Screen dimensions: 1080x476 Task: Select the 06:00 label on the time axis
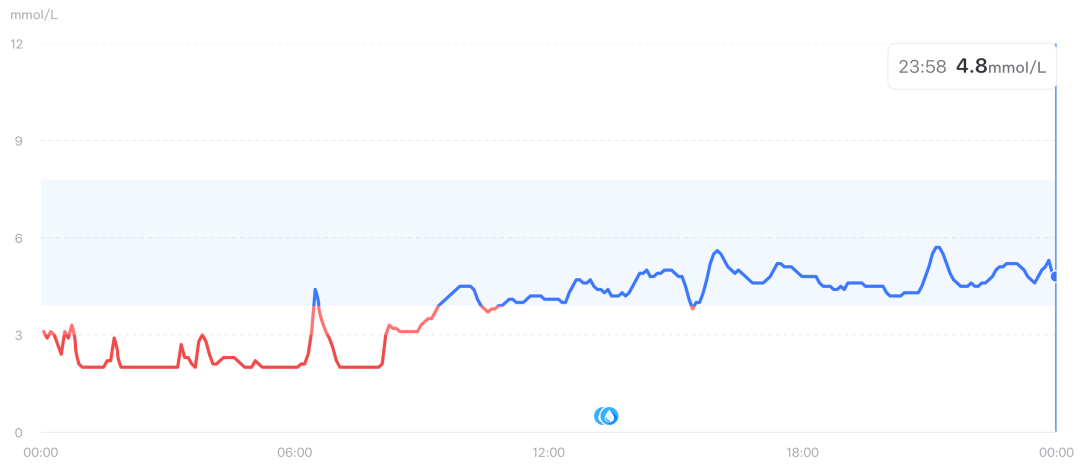(x=294, y=453)
